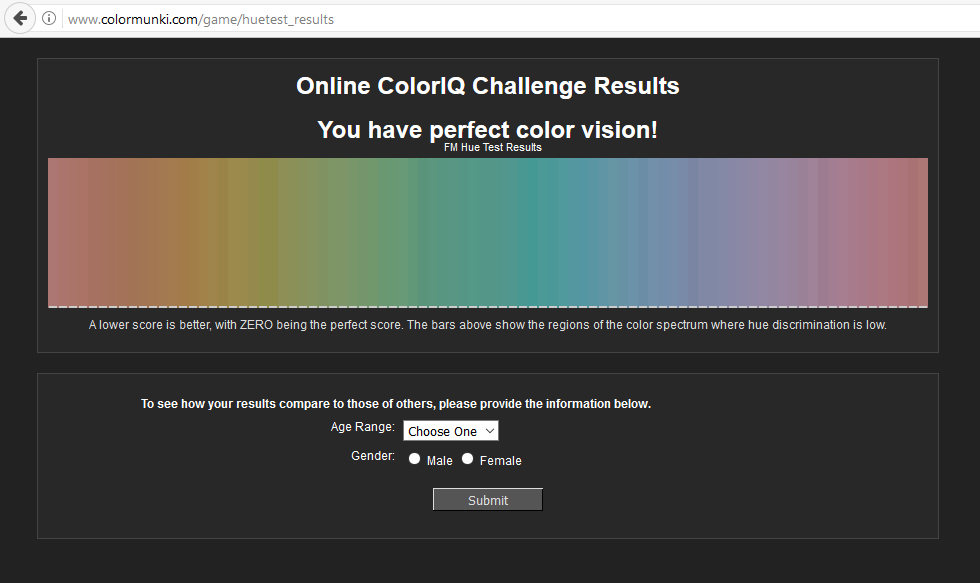Screen dimensions: 980x583
Task: Select the Male radio button
Action: pos(415,459)
